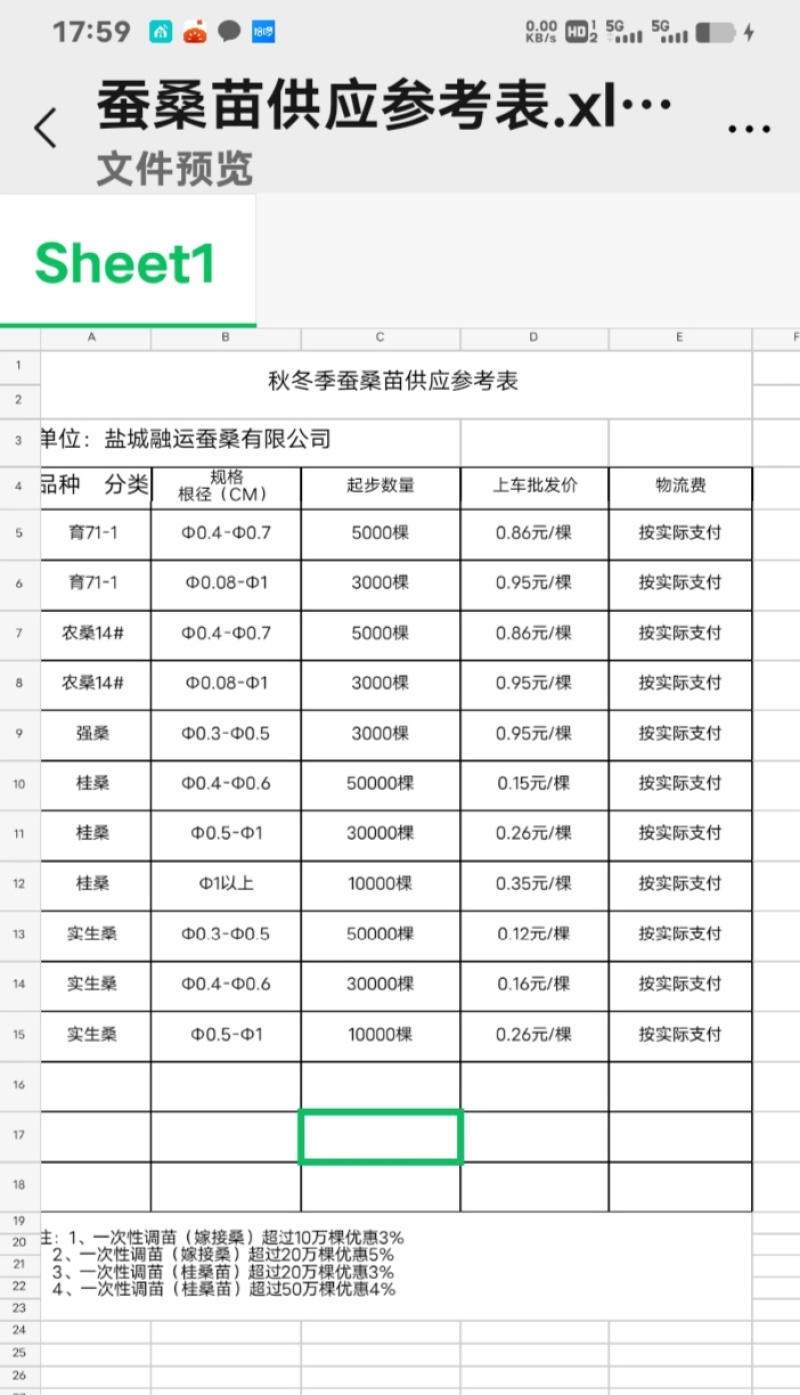The height and width of the screenshot is (1395, 800).
Task: Click 按实际支付 cell in row 5
Action: coord(680,534)
